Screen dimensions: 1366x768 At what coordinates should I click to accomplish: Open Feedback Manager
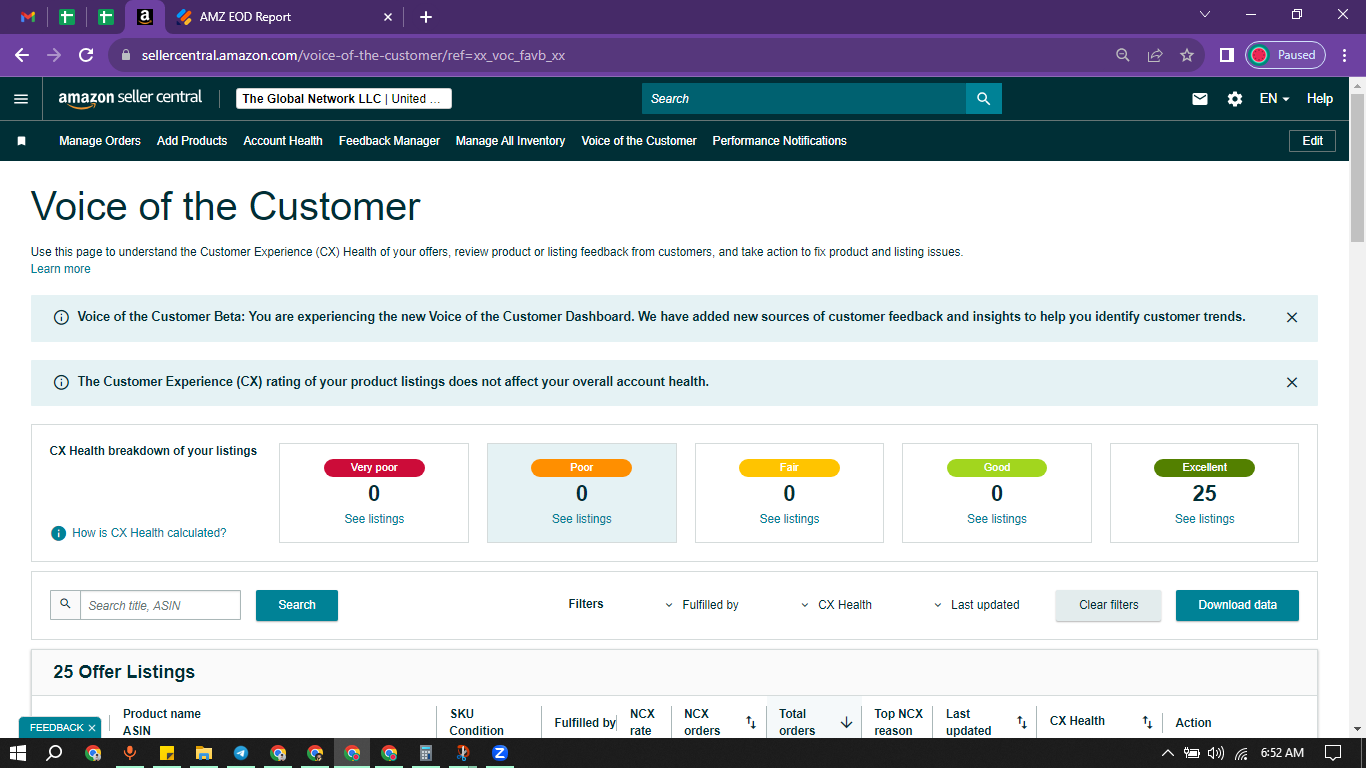(x=389, y=141)
